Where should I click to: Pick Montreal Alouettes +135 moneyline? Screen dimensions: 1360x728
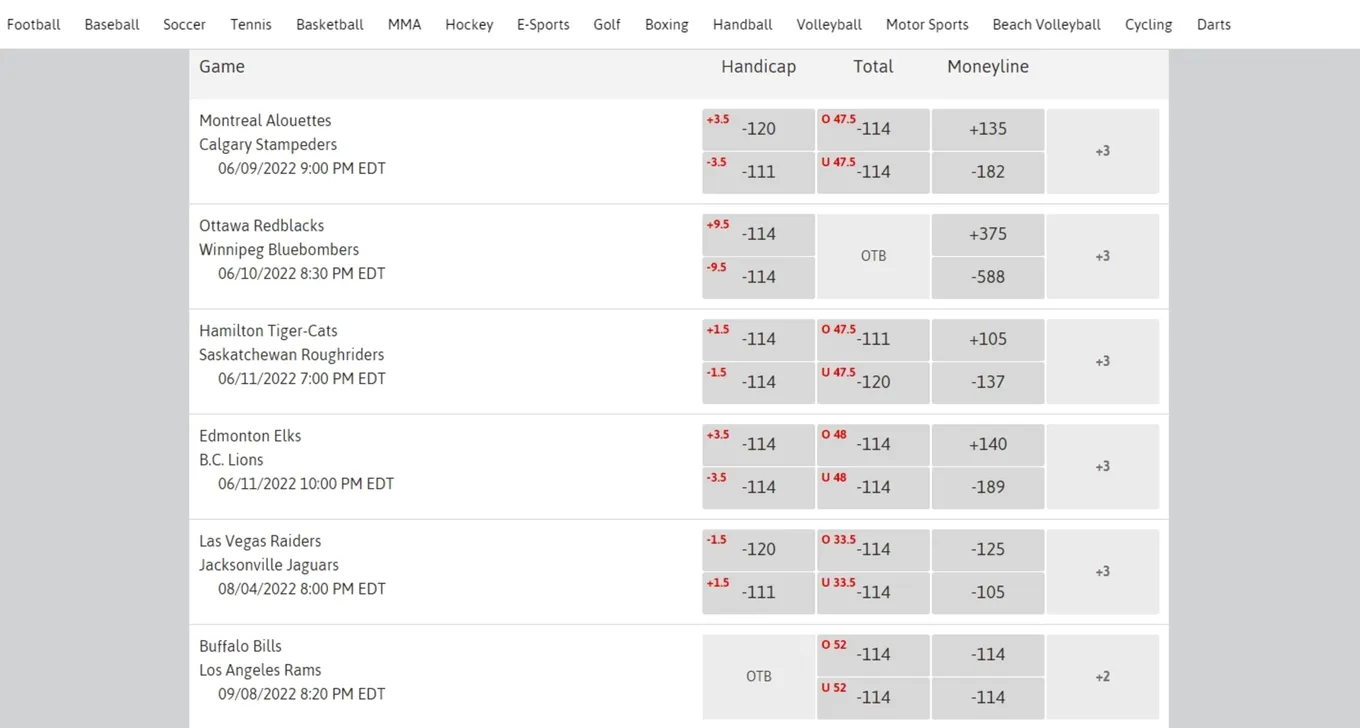[x=988, y=129]
